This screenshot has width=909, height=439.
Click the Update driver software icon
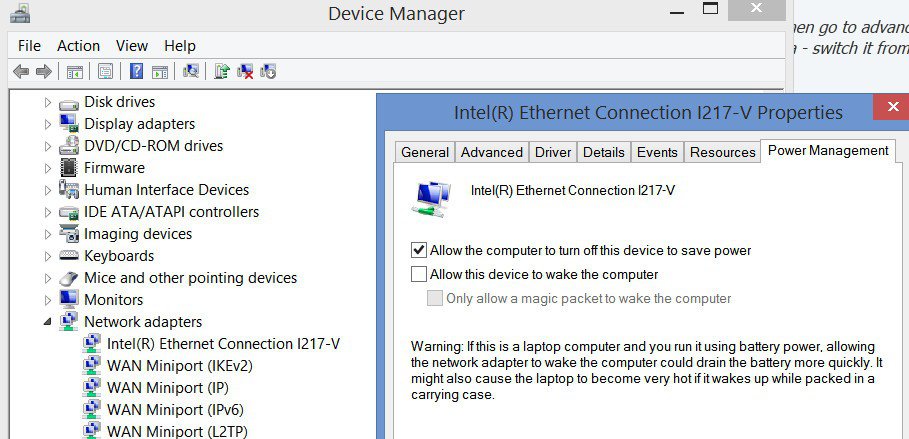coord(221,71)
